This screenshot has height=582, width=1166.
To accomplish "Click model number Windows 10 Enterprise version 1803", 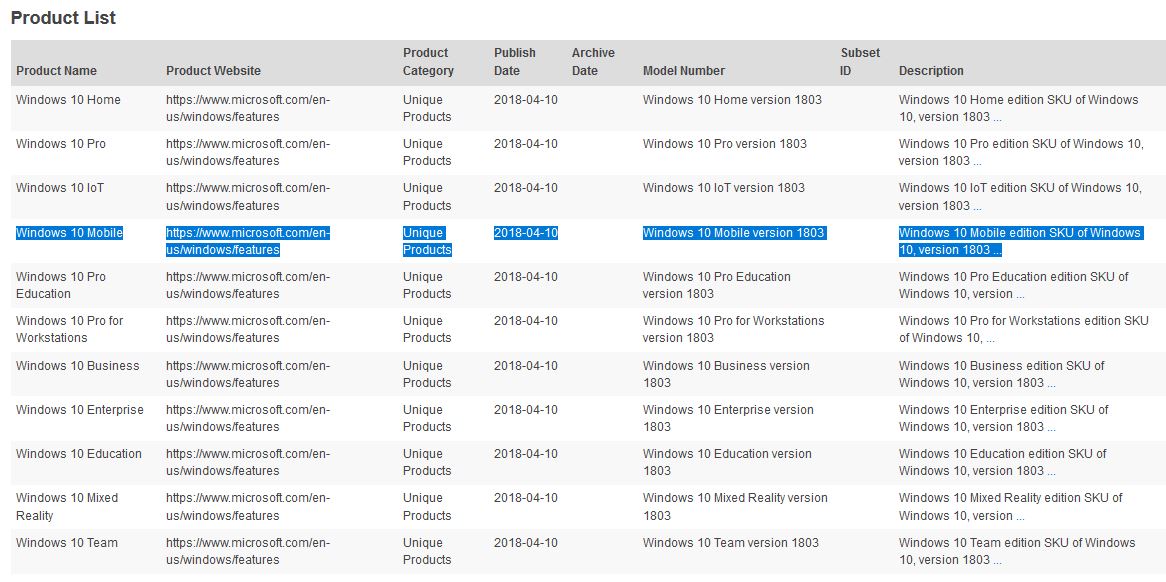I will 729,418.
